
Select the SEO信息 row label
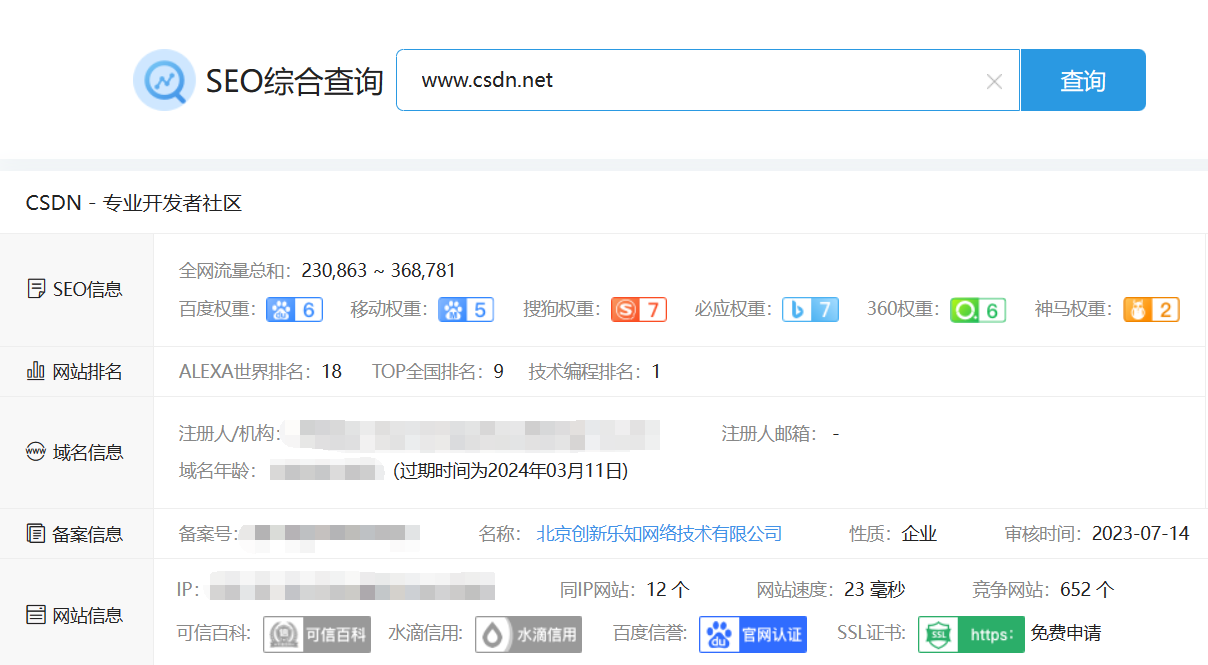(x=88, y=290)
